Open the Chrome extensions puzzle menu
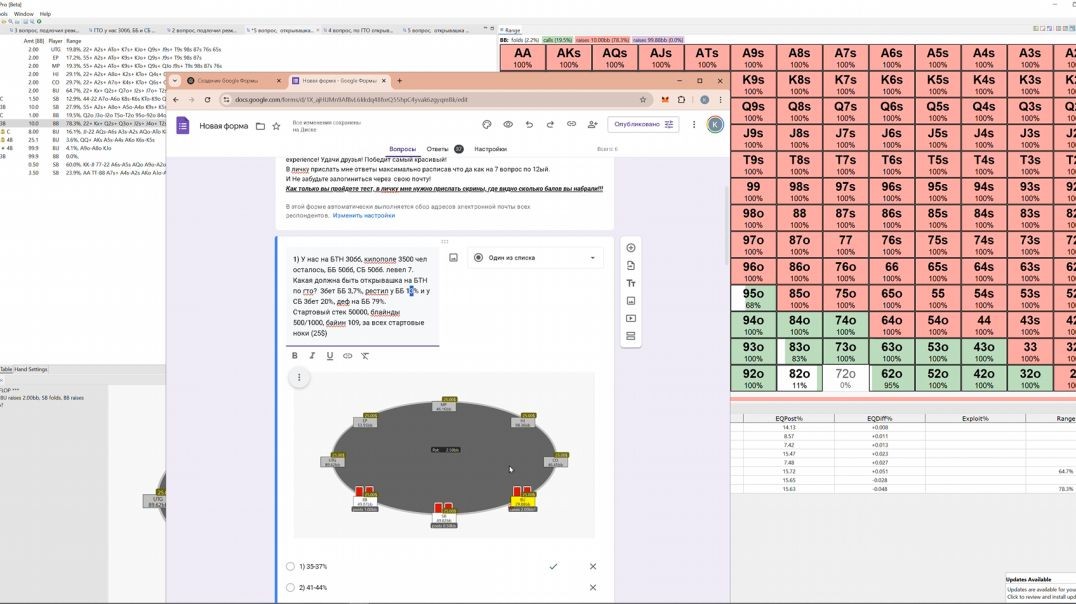This screenshot has width=1076, height=604. tap(681, 100)
